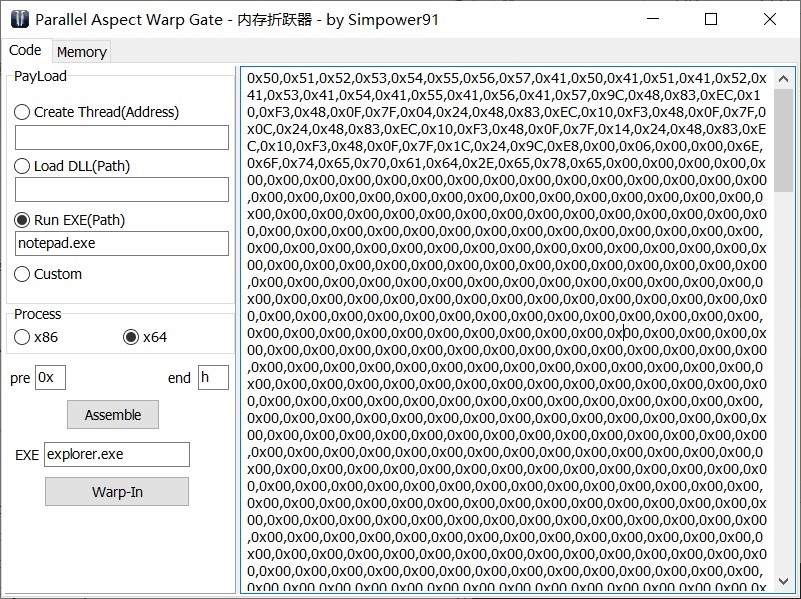This screenshot has width=801, height=599.
Task: Click the Parallel Aspect Warp Gate app icon
Action: [x=19, y=19]
